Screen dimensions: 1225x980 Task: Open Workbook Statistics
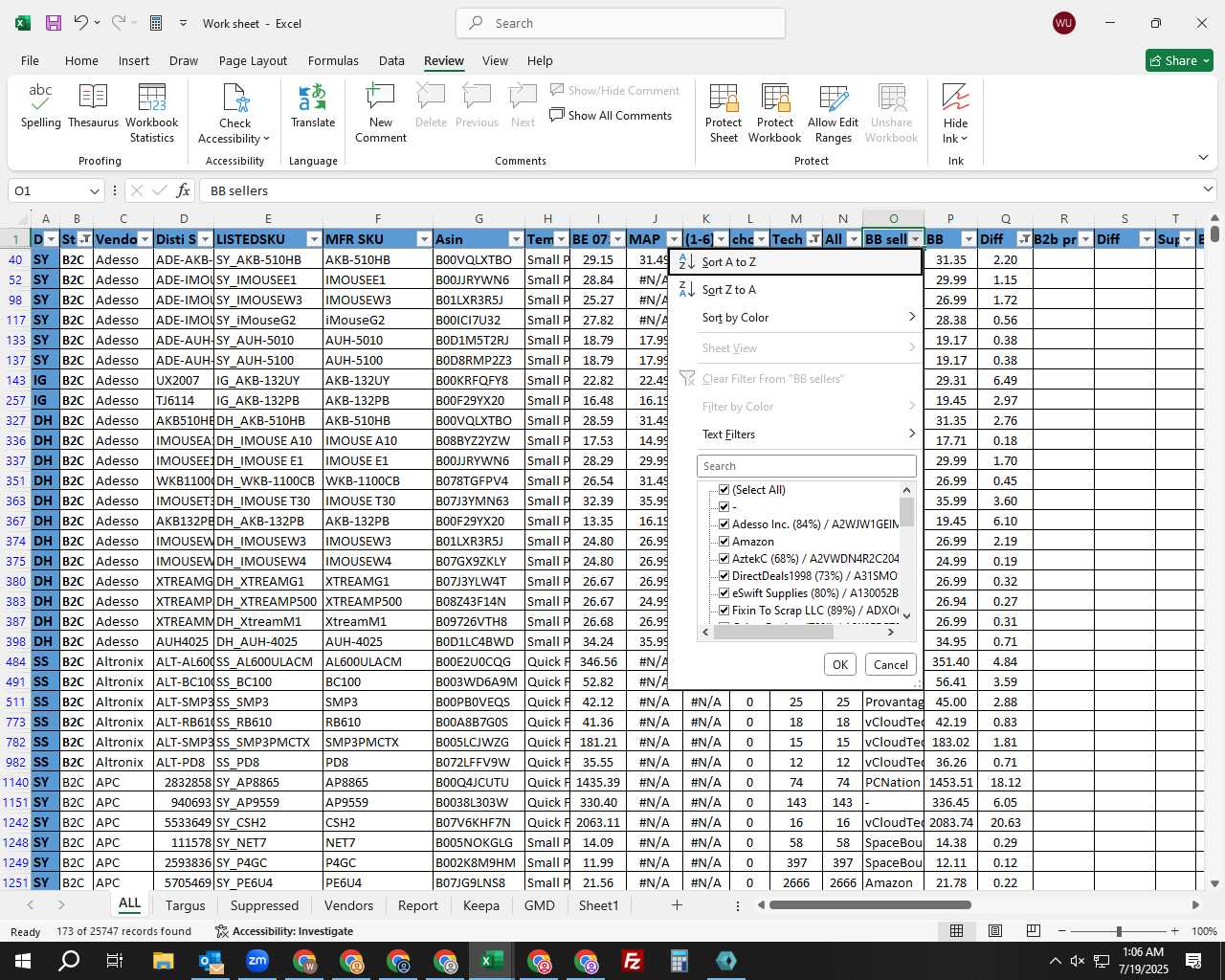(x=151, y=113)
